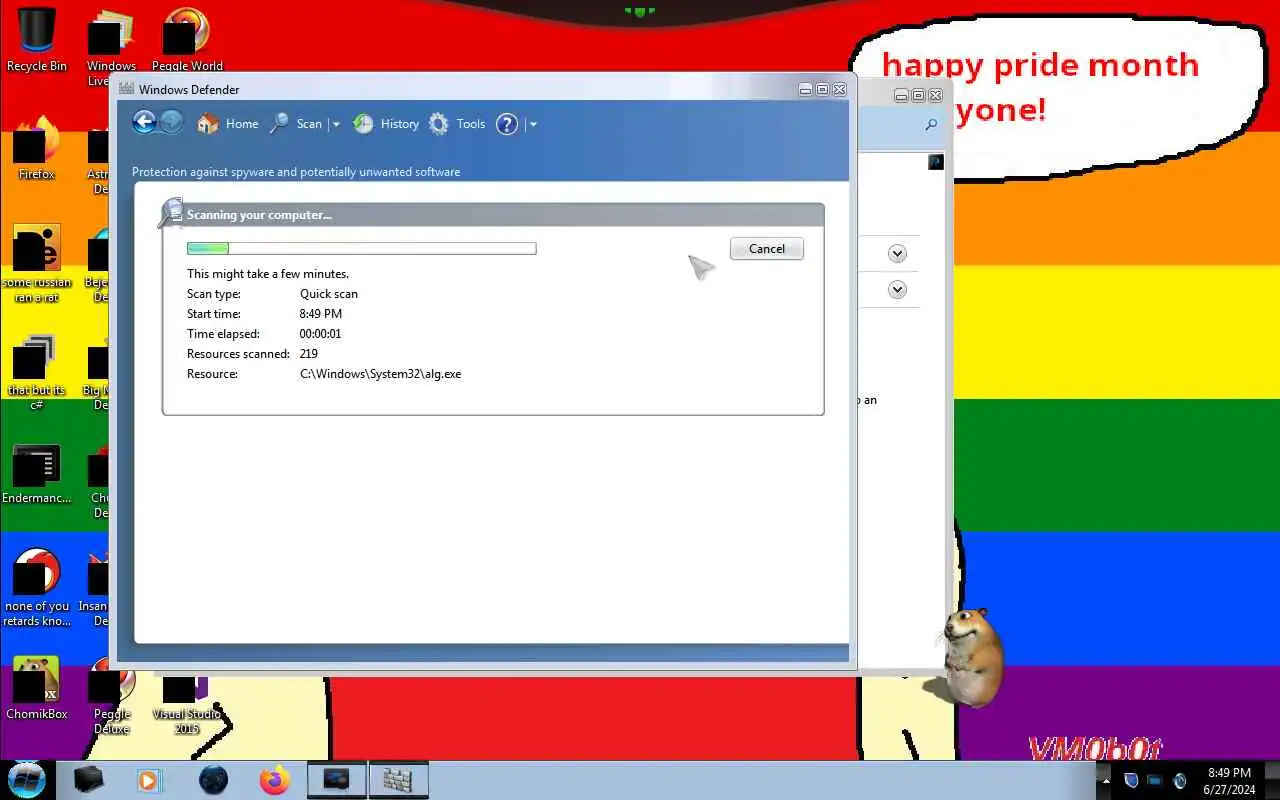The height and width of the screenshot is (800, 1280).
Task: Select the Peggle World desktop shortcut
Action: [187, 40]
